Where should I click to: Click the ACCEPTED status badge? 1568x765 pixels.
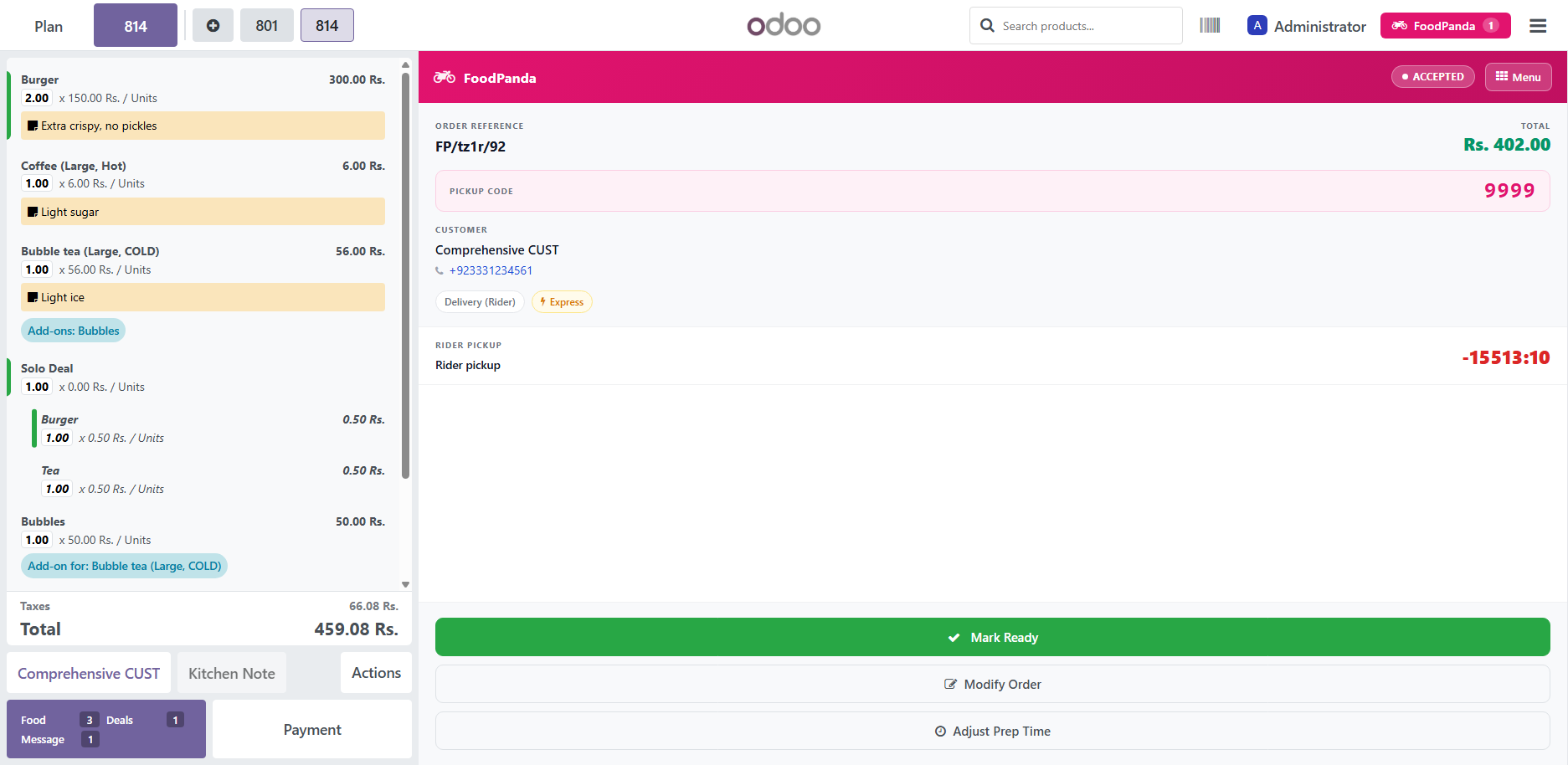coord(1432,76)
